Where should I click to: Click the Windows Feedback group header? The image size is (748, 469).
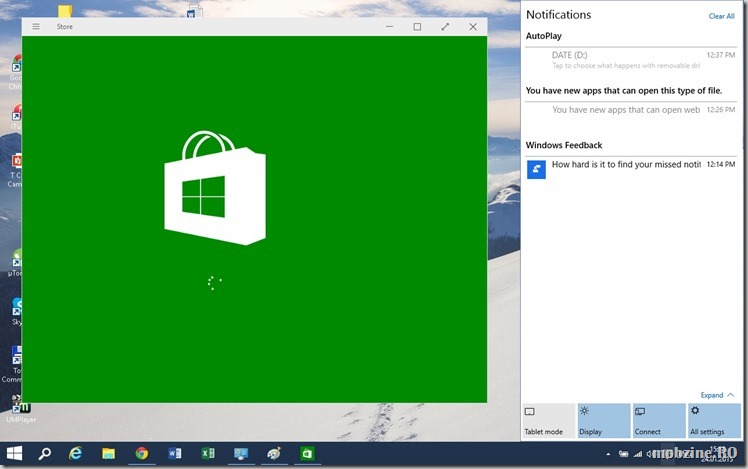[x=564, y=145]
